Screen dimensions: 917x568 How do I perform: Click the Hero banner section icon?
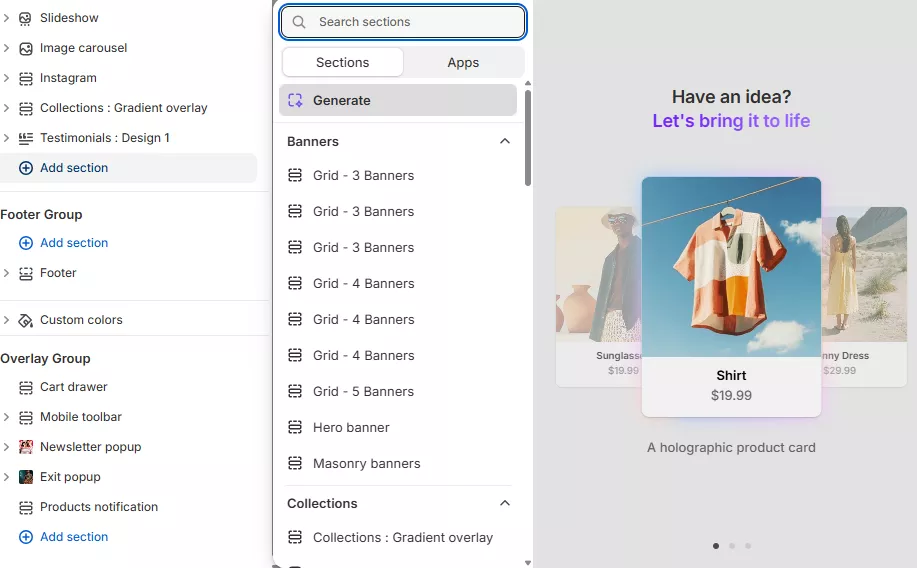(295, 427)
